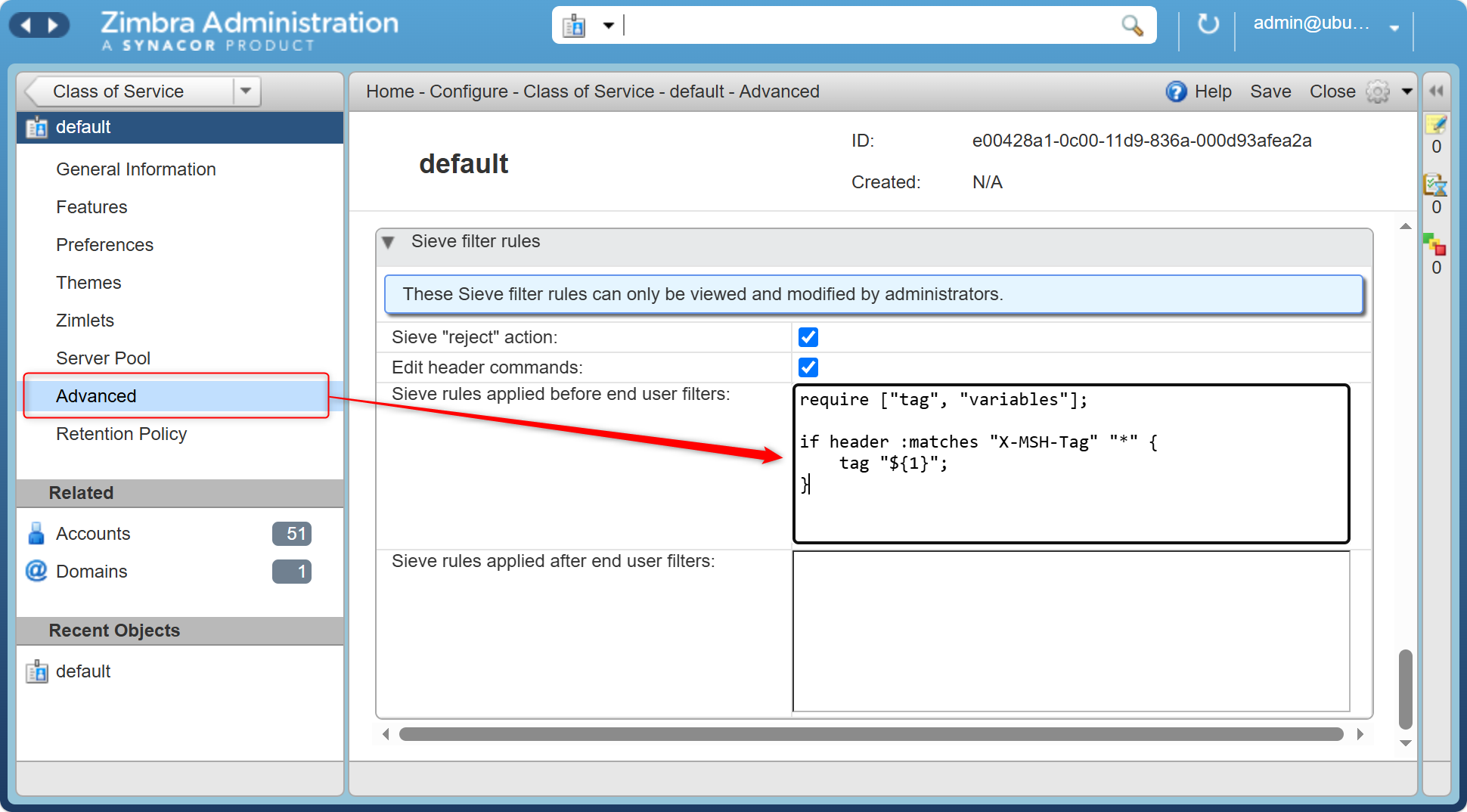Click the horizontal scrollbar left arrow
Viewport: 1467px width, 812px height.
pos(386,734)
